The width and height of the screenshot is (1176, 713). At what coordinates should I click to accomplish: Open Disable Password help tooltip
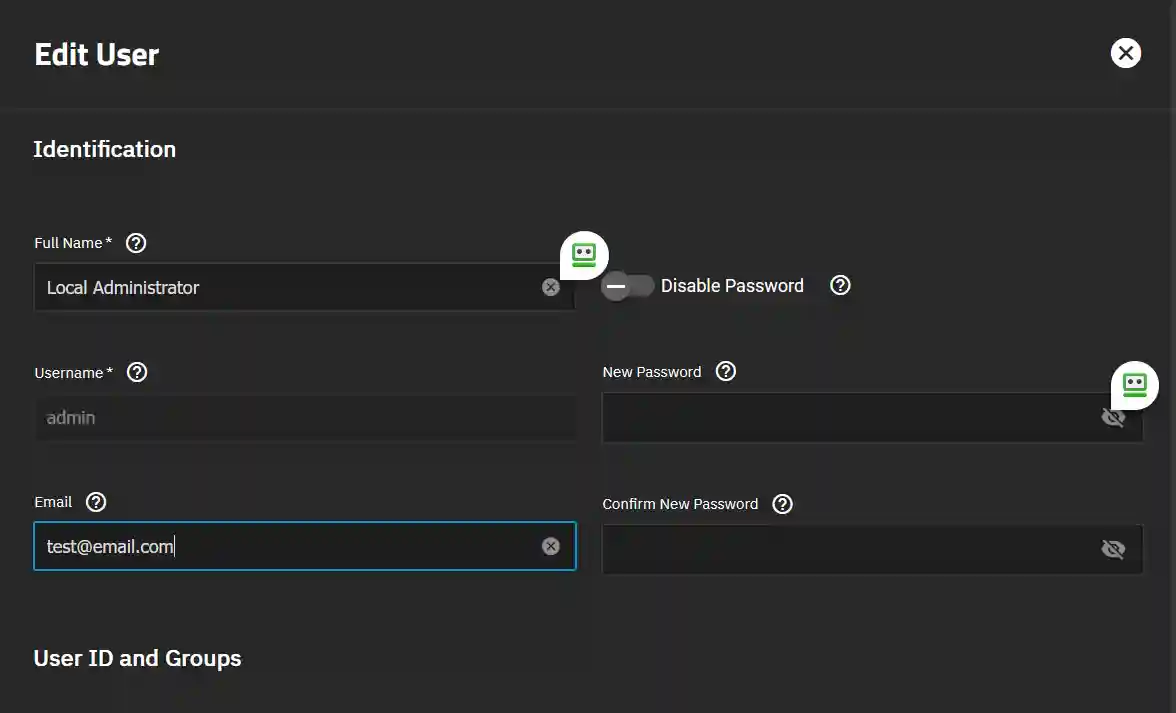(x=840, y=285)
